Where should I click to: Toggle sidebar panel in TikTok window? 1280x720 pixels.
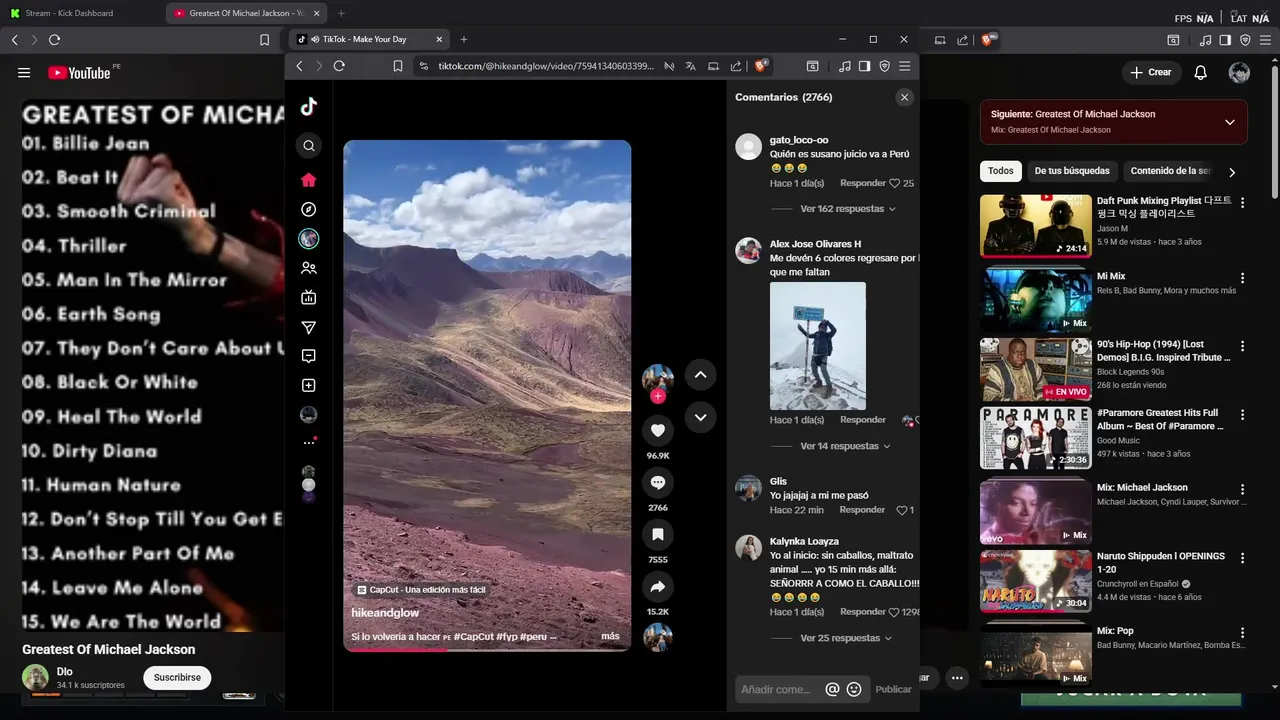click(x=865, y=66)
